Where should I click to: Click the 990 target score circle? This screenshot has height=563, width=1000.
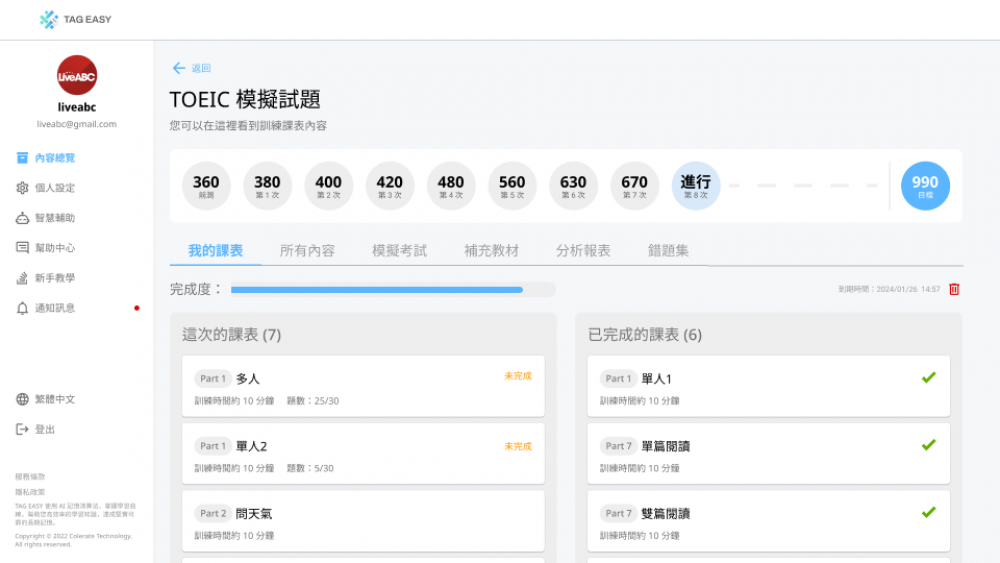925,185
